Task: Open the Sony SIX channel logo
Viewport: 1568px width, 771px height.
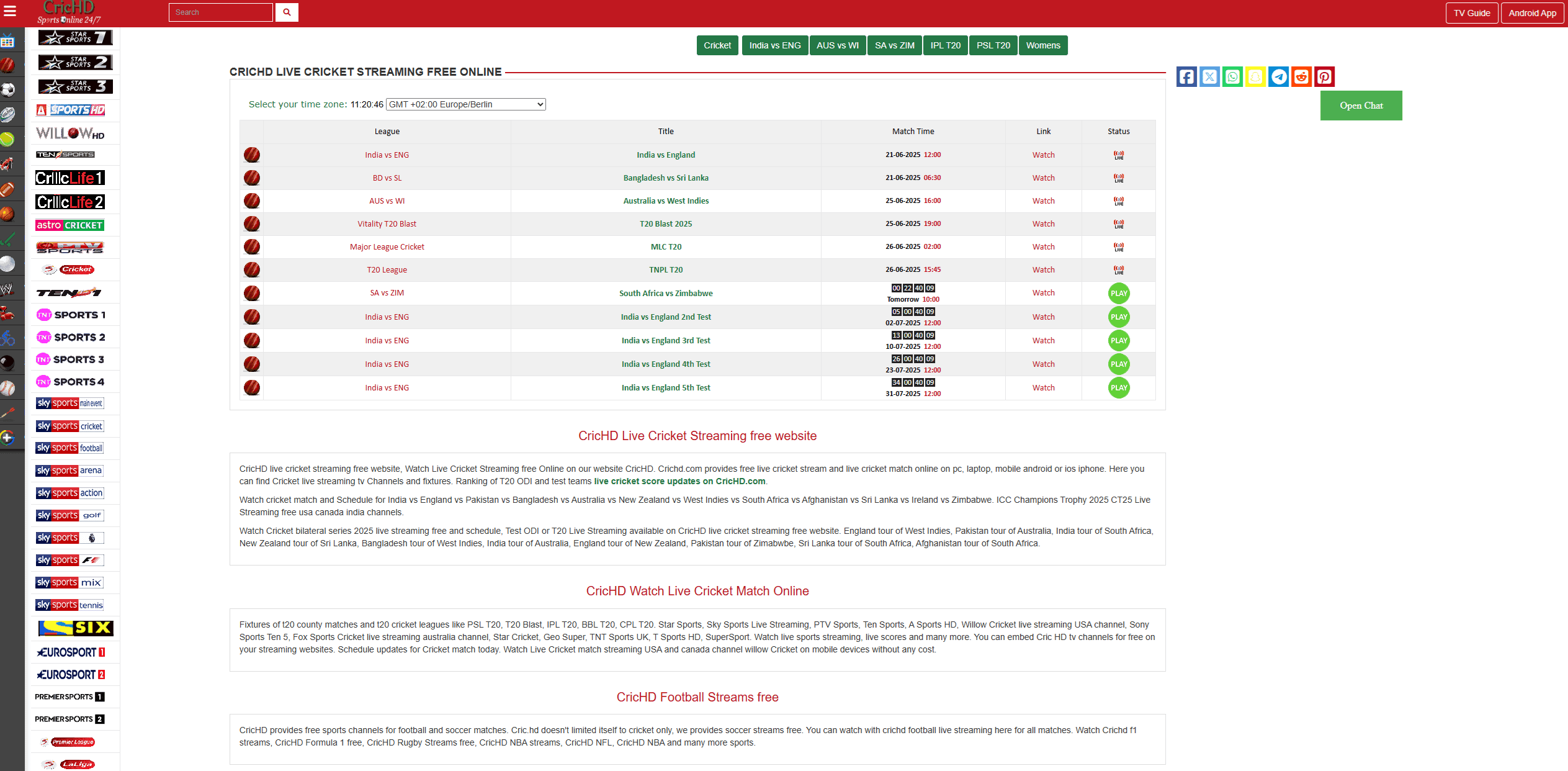Action: point(76,628)
